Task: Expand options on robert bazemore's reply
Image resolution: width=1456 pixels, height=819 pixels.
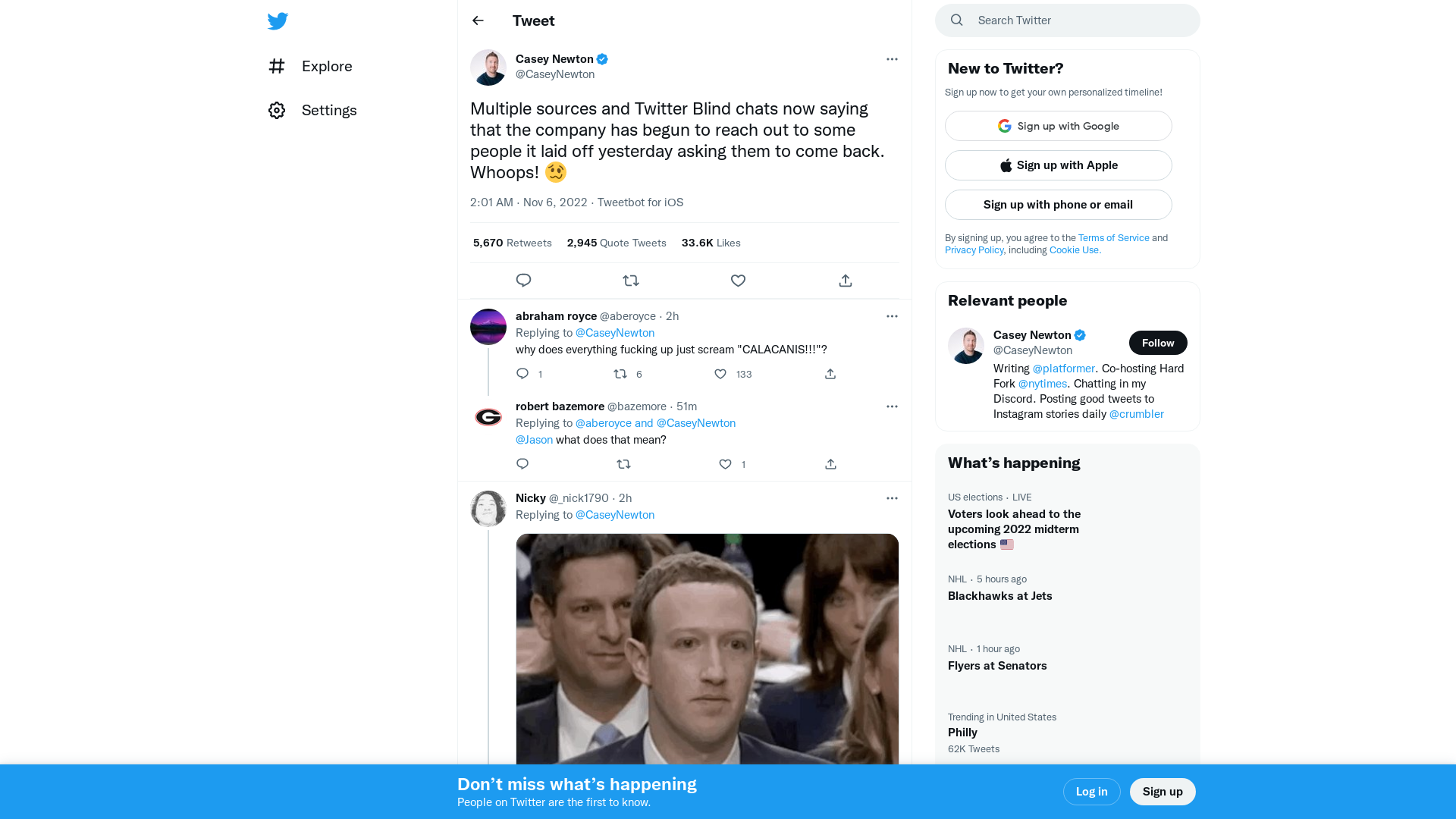Action: click(892, 406)
